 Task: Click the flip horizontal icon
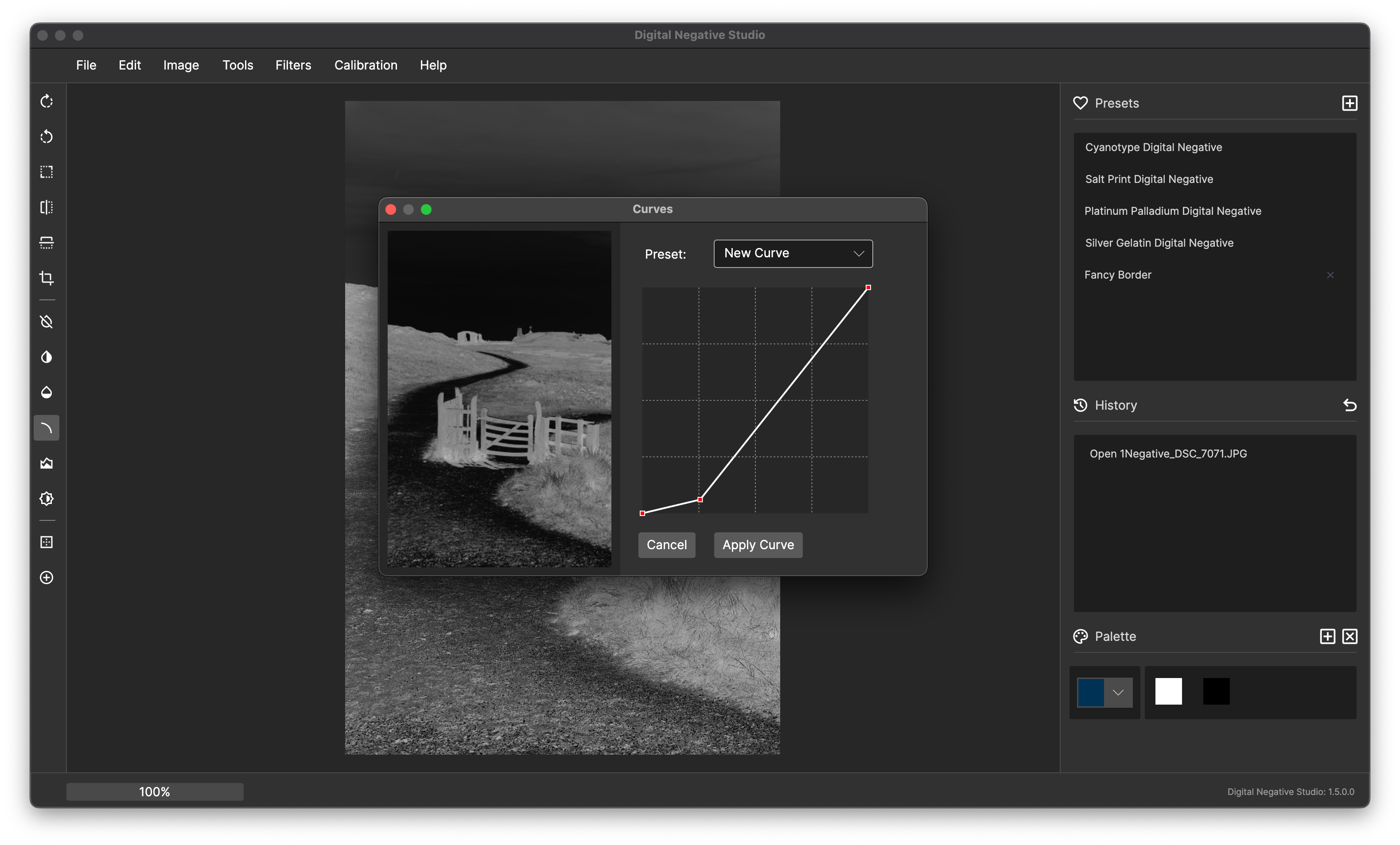47,207
